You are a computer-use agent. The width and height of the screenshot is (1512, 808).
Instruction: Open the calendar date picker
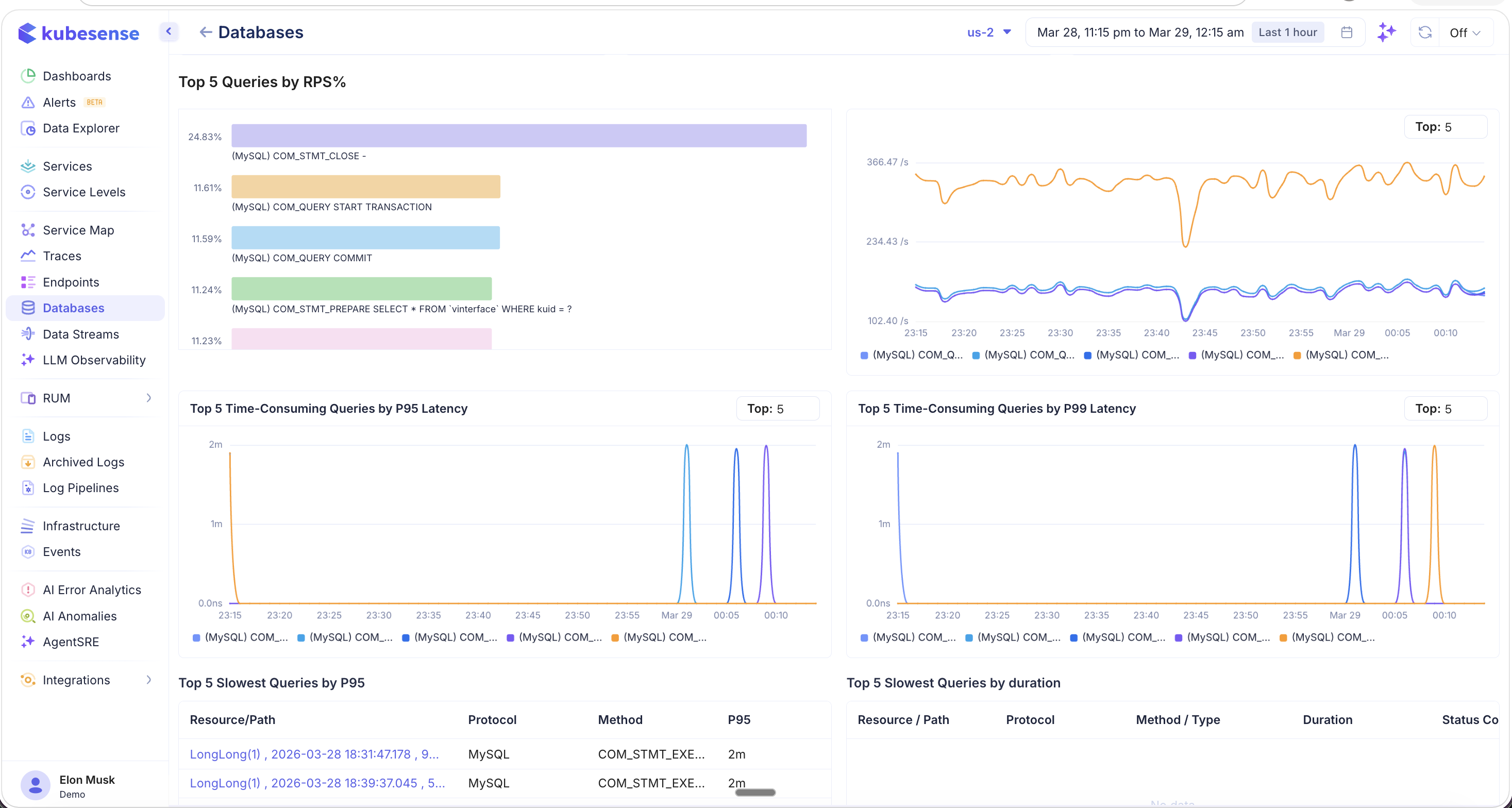pyautogui.click(x=1347, y=32)
